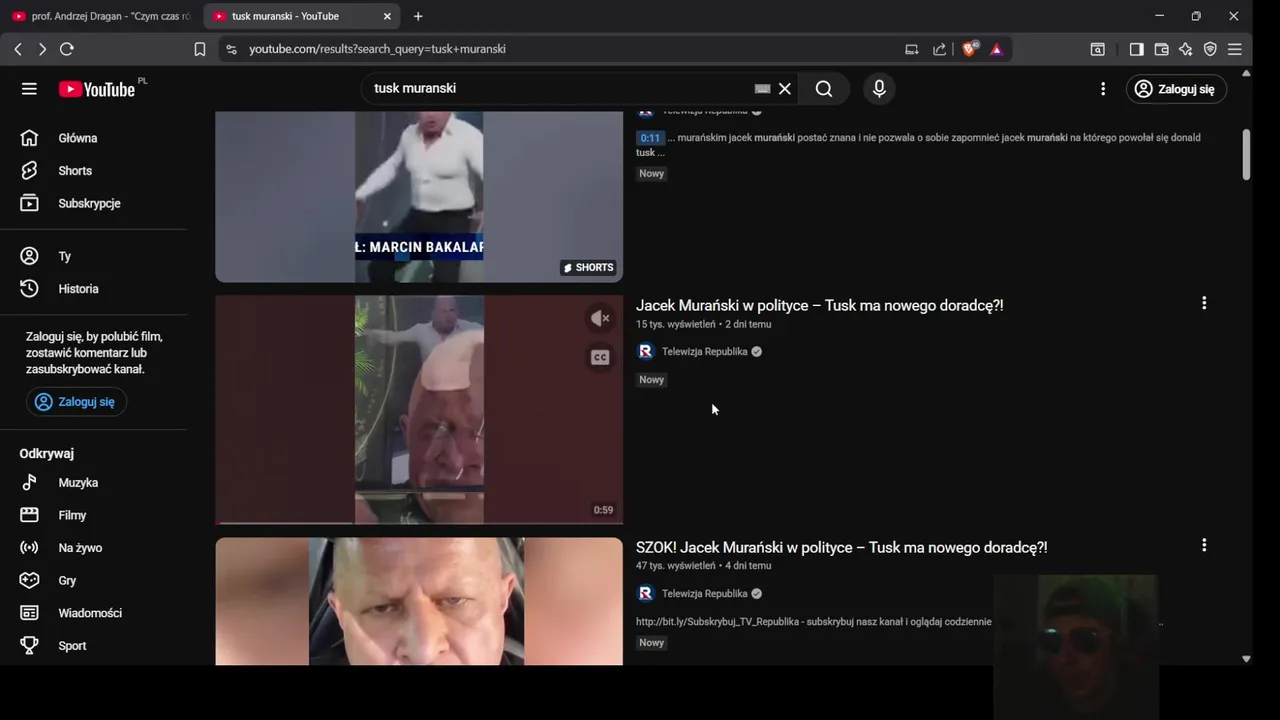Open Shorts in sidebar
This screenshot has height=720, width=1280.
coord(95,171)
